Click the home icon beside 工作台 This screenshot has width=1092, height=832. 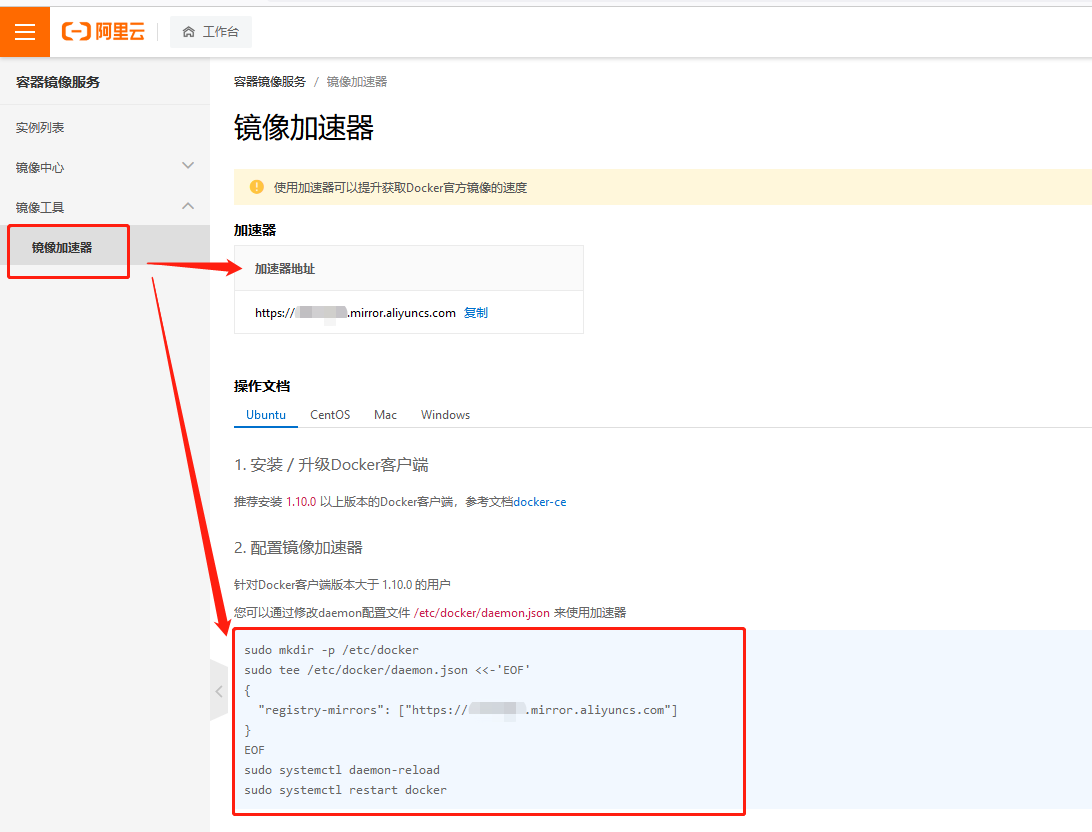coord(188,32)
